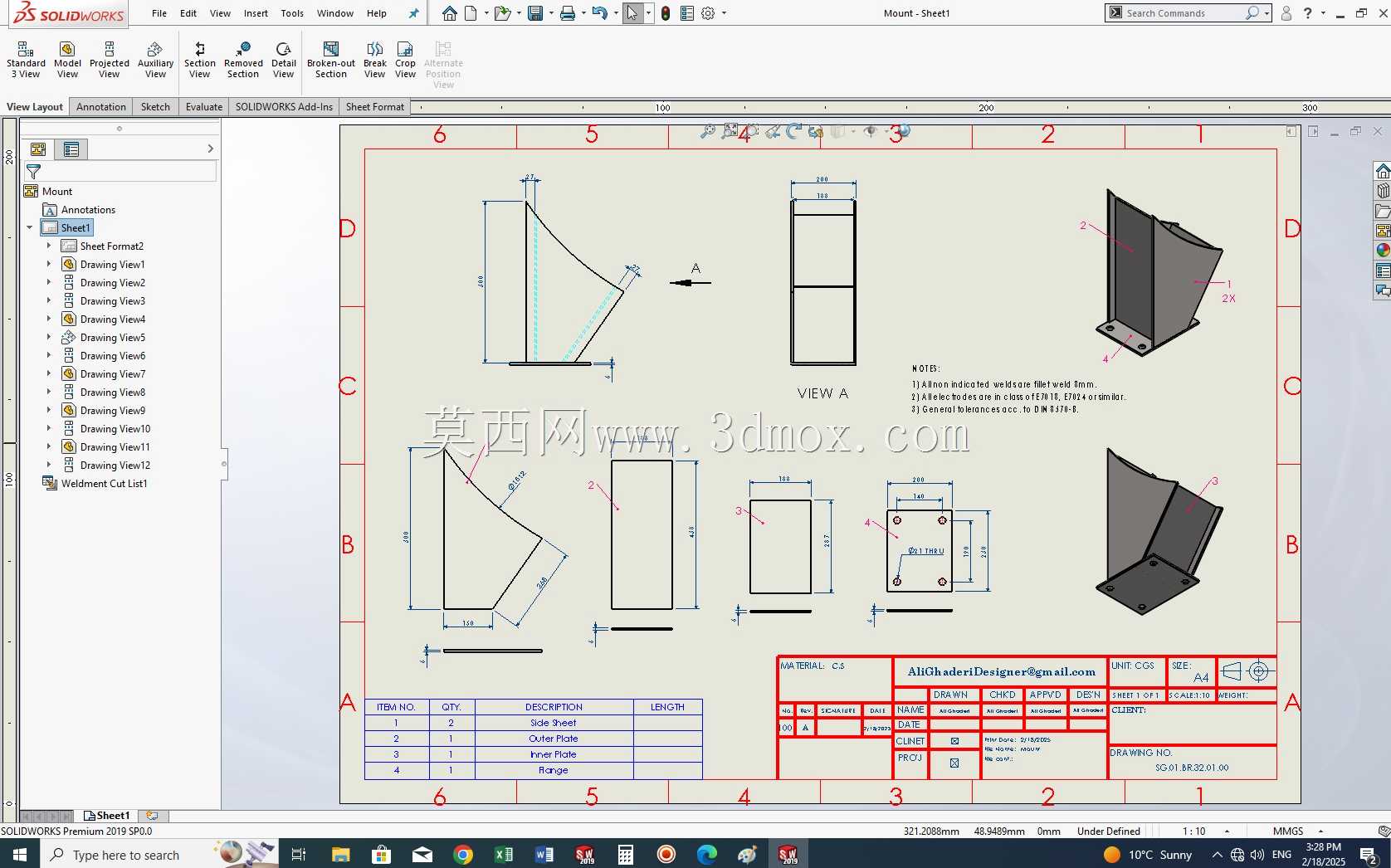Open the Windows notification center
Image resolution: width=1391 pixels, height=868 pixels.
click(x=1369, y=854)
